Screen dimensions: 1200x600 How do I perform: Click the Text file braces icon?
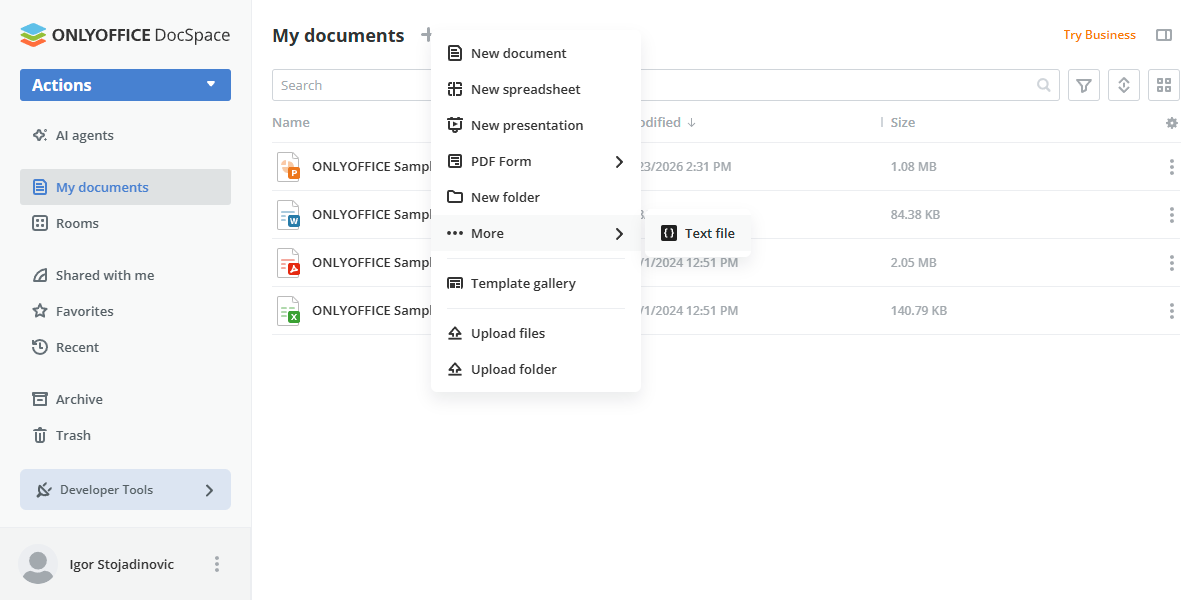pos(669,233)
